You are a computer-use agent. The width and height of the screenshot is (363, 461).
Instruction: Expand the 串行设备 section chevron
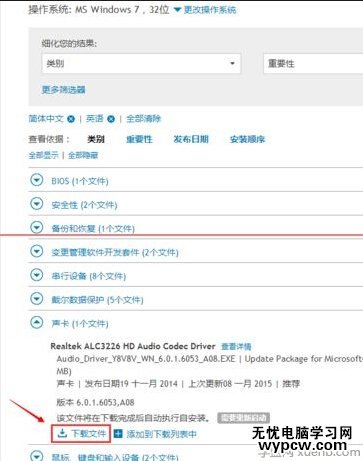pos(37,275)
